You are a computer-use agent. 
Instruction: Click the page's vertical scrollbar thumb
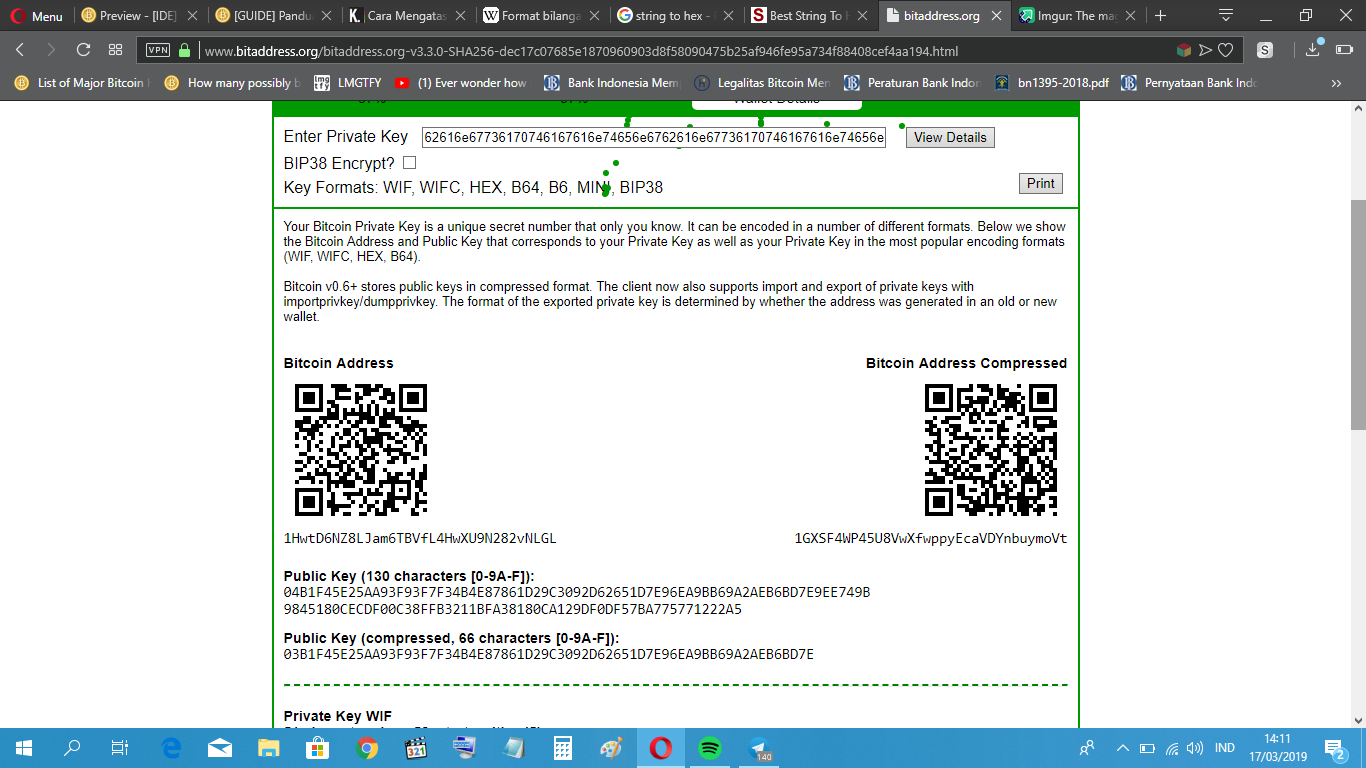point(1358,315)
